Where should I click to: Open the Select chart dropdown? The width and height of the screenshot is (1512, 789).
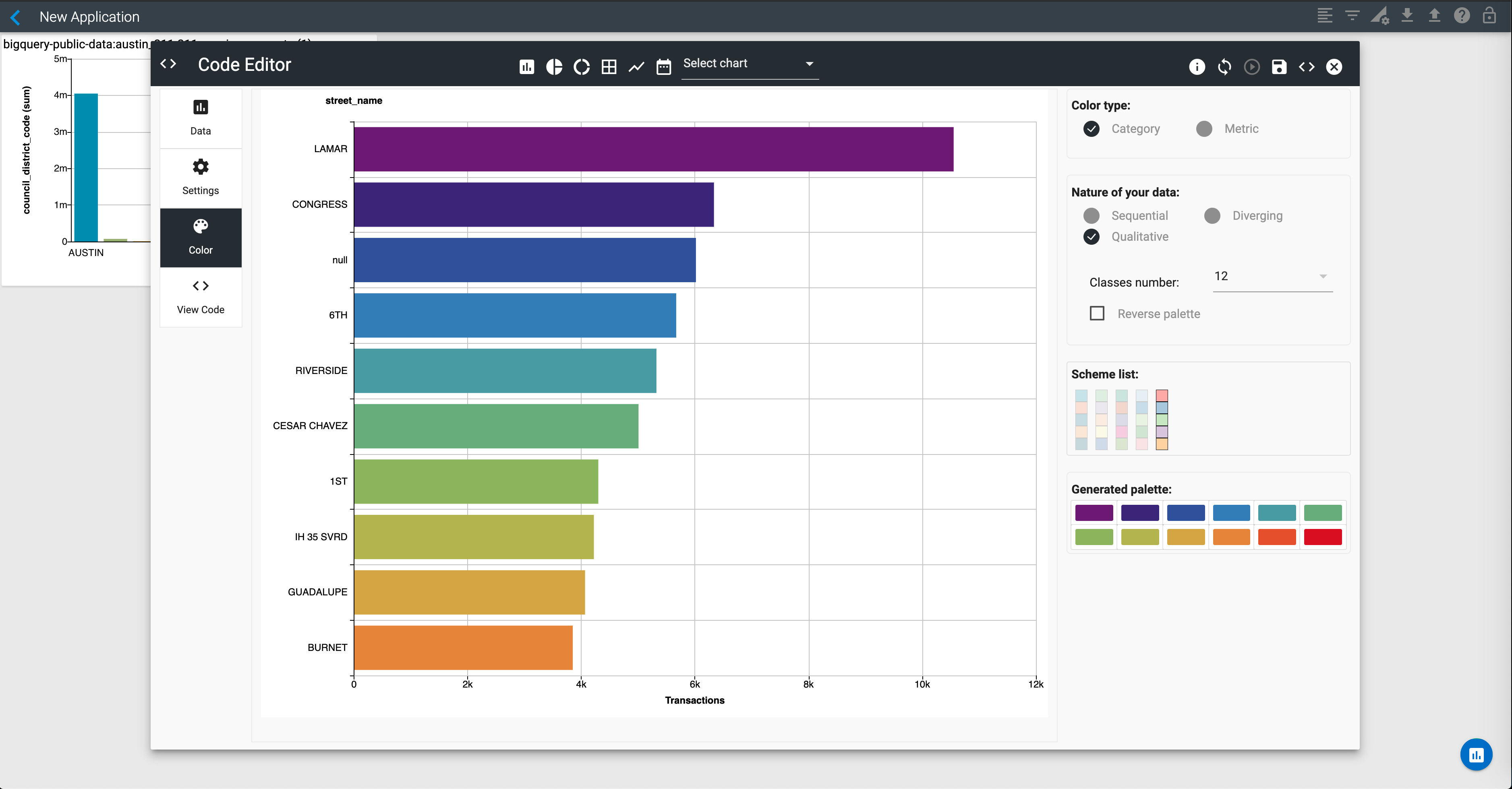point(750,64)
